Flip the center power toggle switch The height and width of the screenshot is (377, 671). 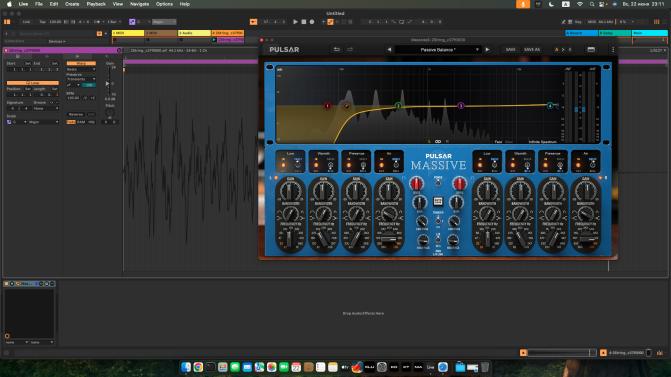pyautogui.click(x=438, y=182)
